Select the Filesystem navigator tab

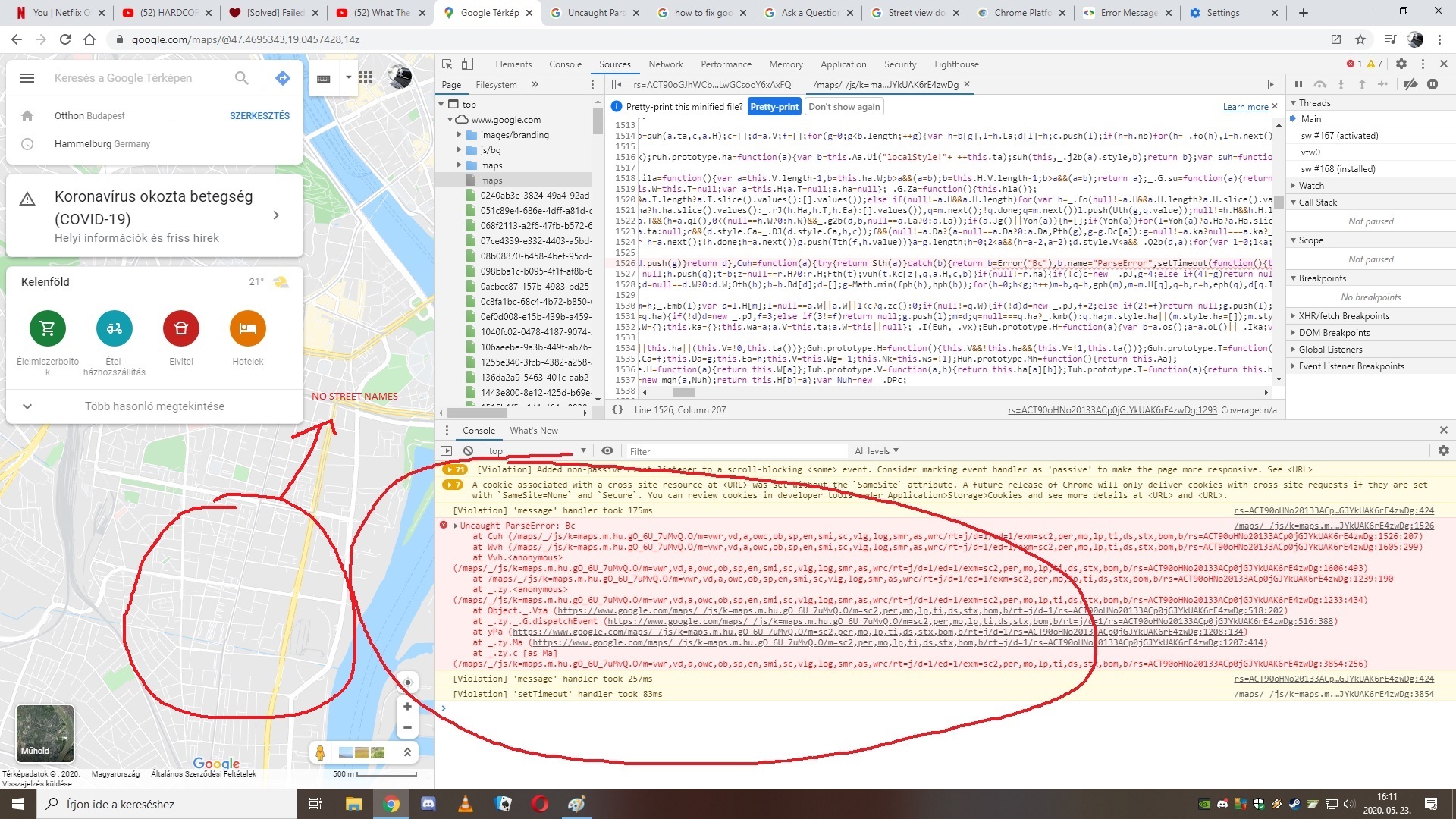[x=496, y=85]
